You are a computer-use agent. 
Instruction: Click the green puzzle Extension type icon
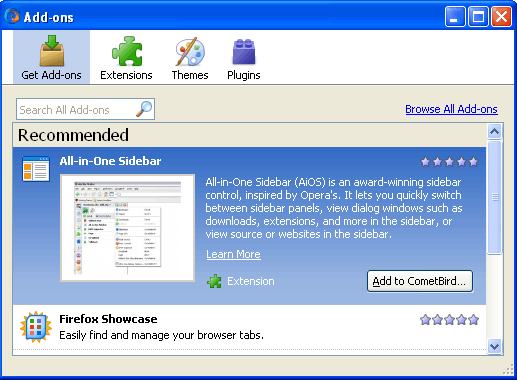pyautogui.click(x=214, y=281)
